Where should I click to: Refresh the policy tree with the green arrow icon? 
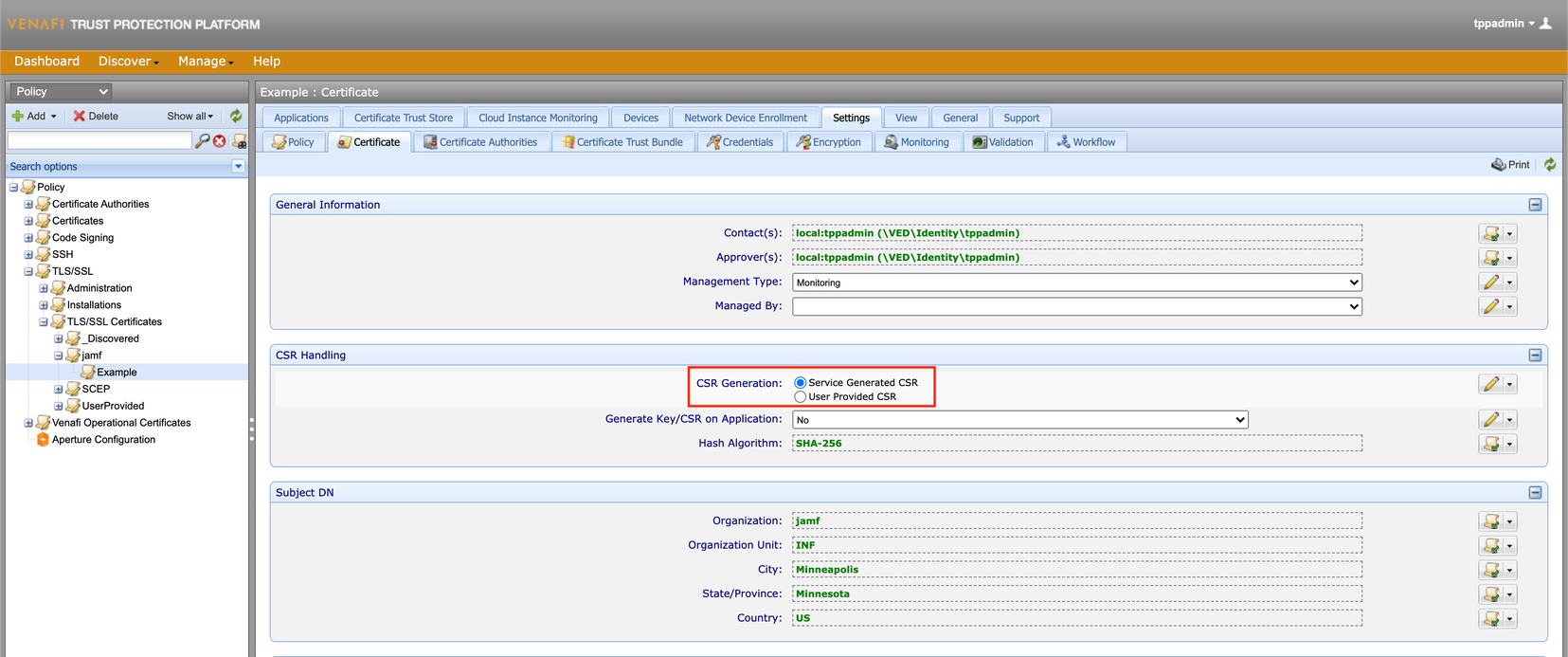(236, 116)
